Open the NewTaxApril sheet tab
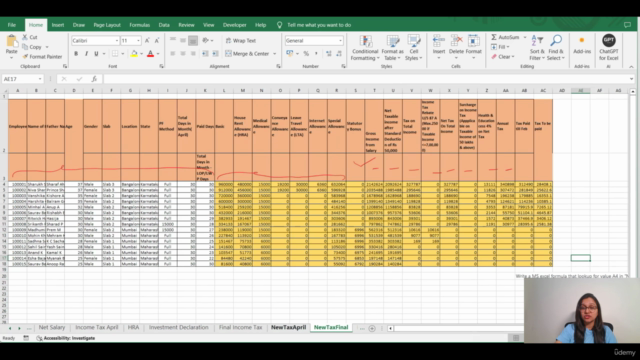 (288, 327)
